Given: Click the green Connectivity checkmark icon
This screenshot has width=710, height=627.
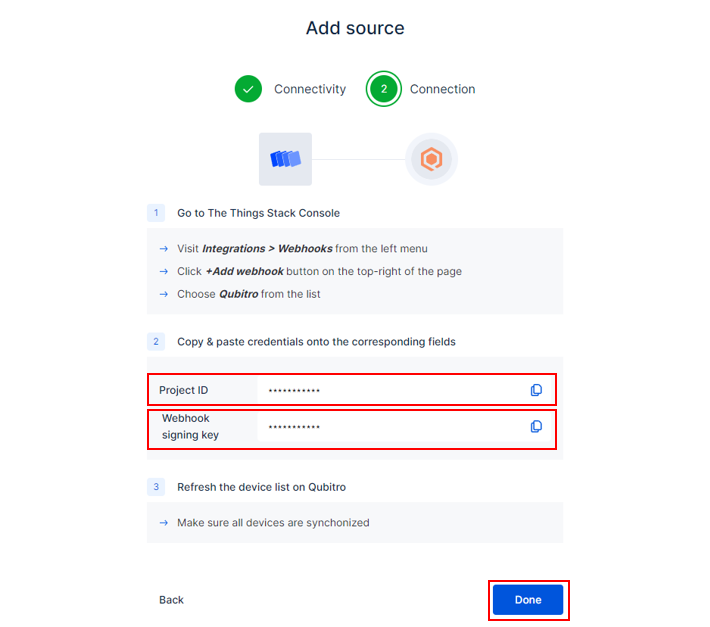Looking at the screenshot, I should click(x=248, y=89).
